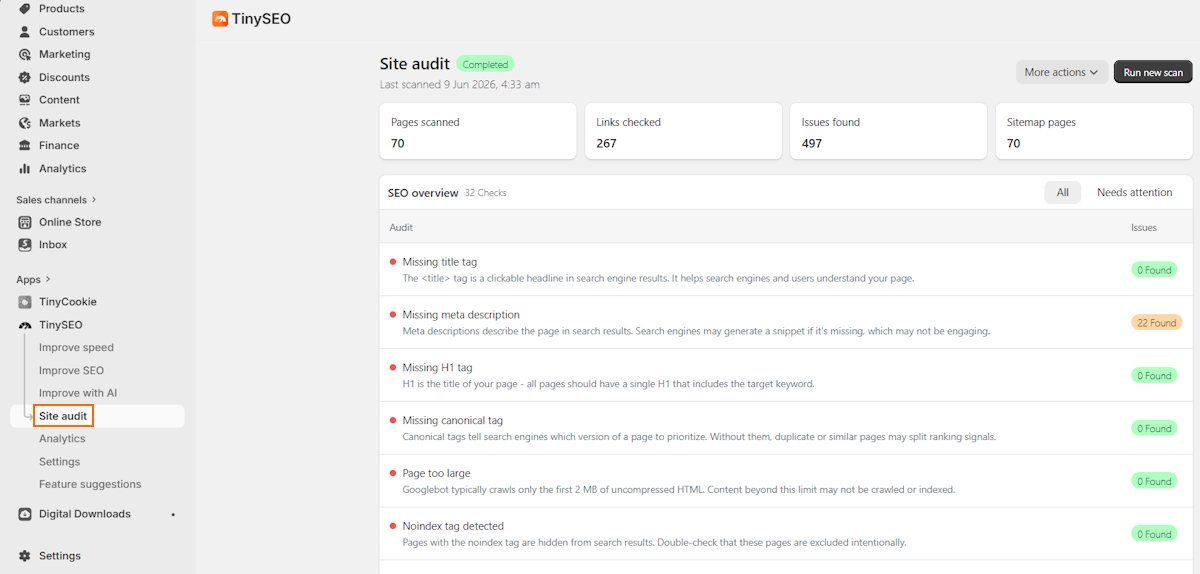Open Improve speed in TinySEO menu
Screen dimensions: 1200x574
(76, 347)
